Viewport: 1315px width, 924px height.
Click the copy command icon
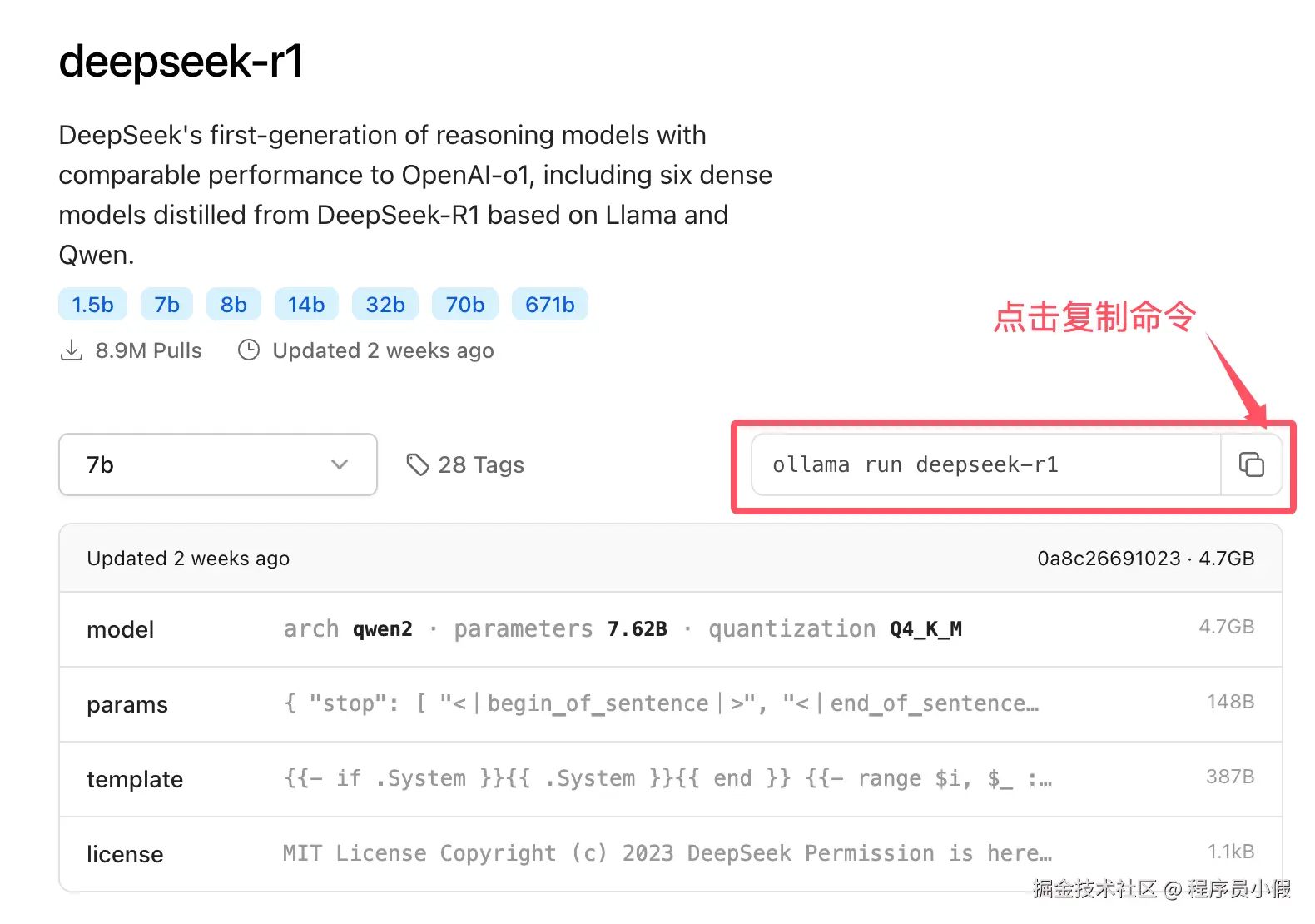(x=1251, y=464)
